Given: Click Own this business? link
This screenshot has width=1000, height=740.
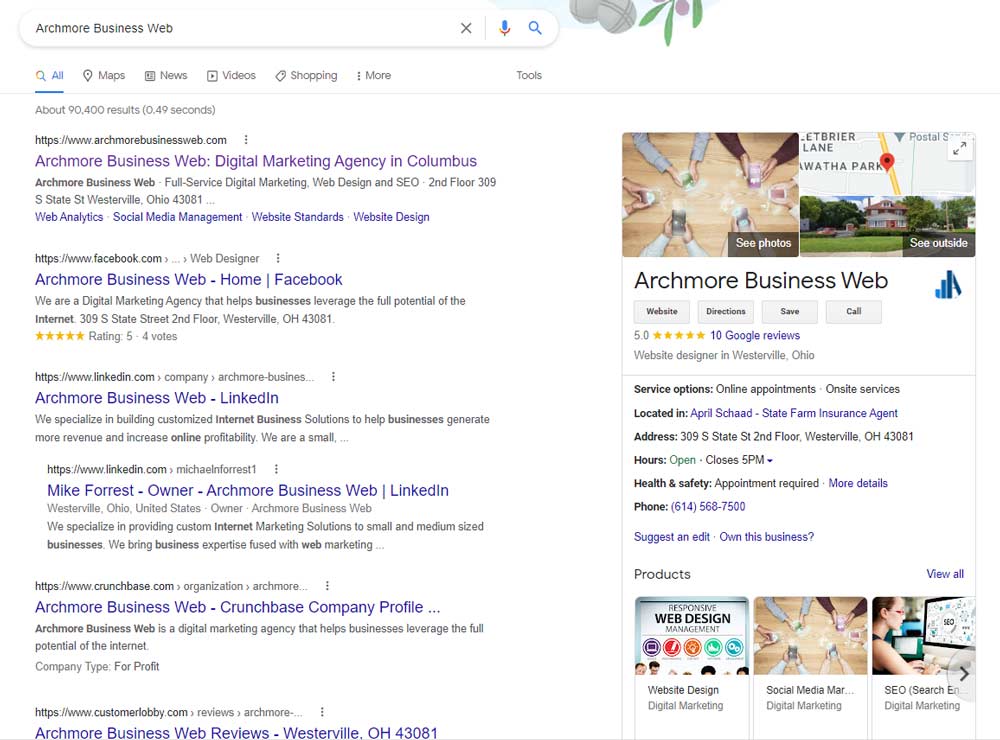Looking at the screenshot, I should point(767,537).
